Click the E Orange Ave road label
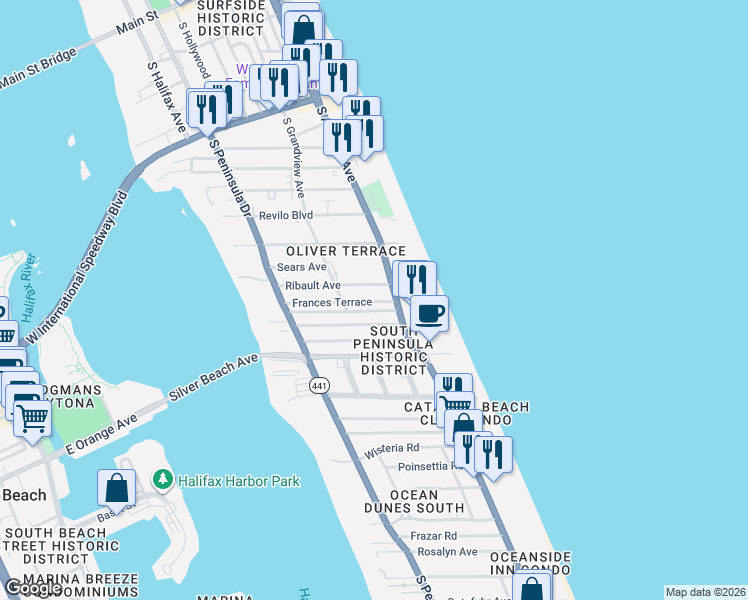The width and height of the screenshot is (748, 600). [x=101, y=434]
